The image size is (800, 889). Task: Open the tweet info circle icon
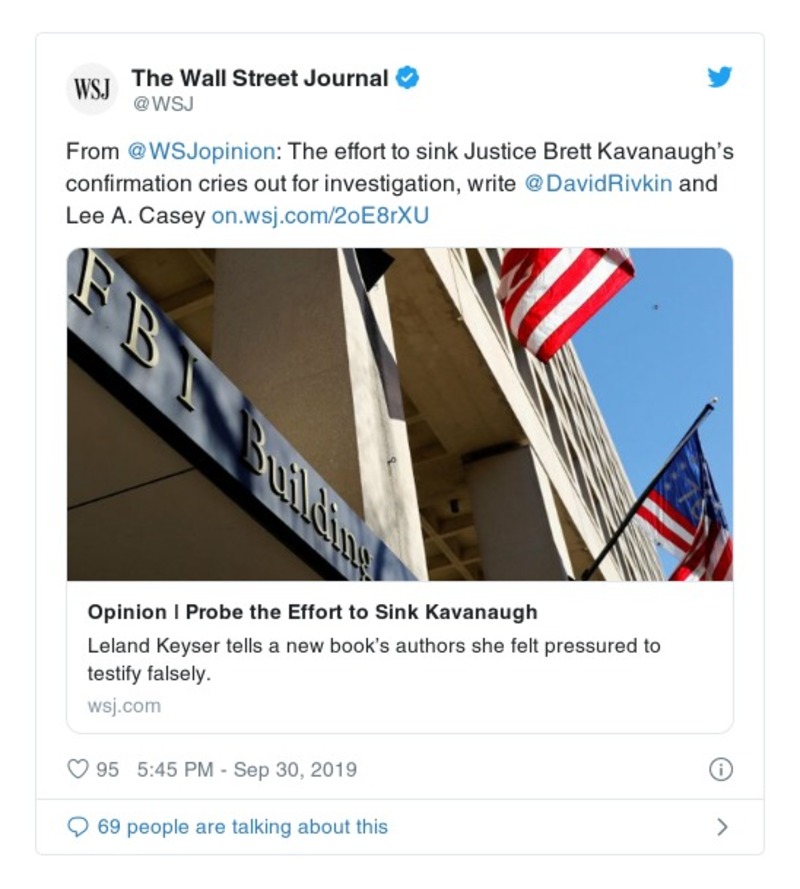click(721, 769)
